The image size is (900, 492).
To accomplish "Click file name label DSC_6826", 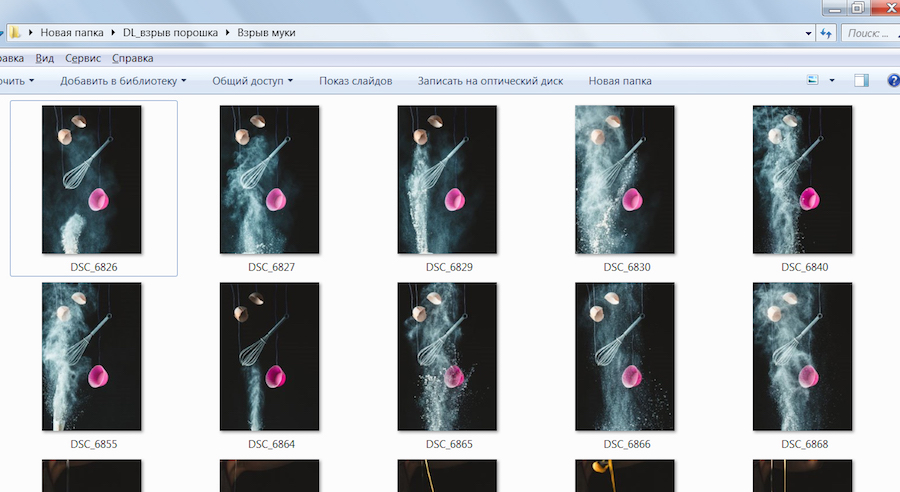I will [x=94, y=267].
